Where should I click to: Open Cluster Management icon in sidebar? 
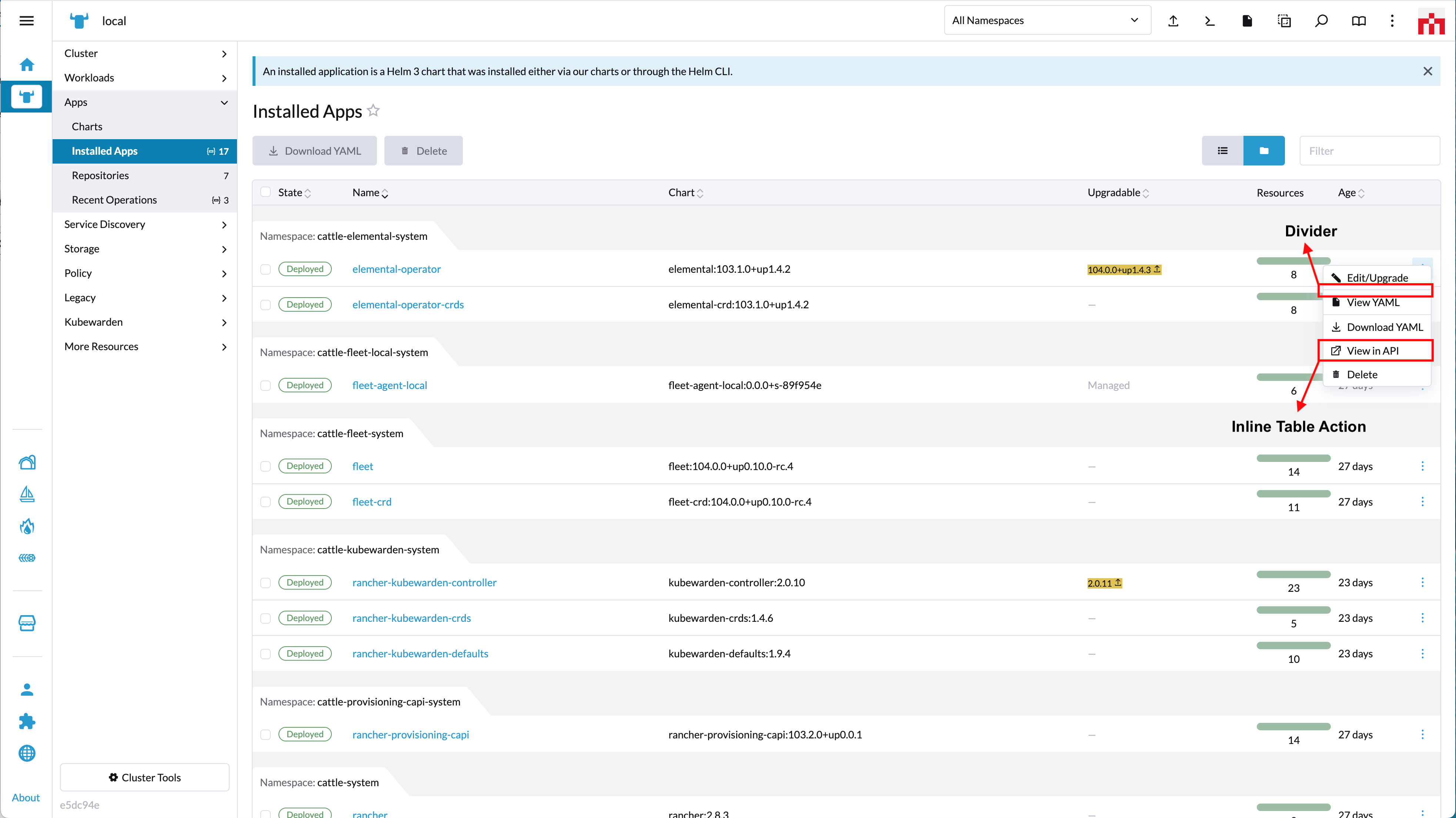pos(27,463)
